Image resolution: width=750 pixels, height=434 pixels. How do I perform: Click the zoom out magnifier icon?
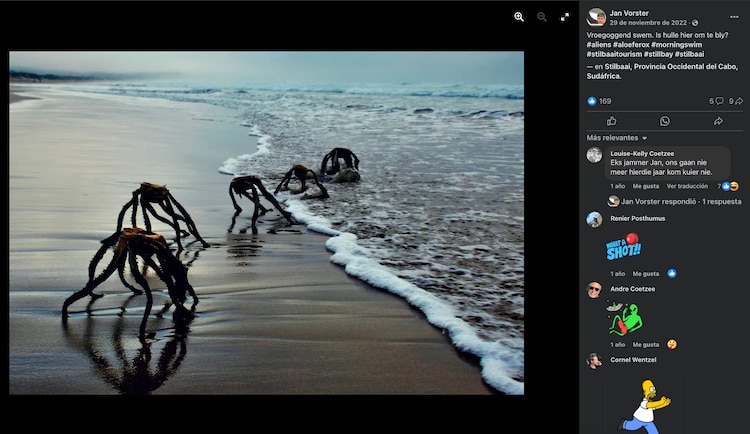pos(542,17)
